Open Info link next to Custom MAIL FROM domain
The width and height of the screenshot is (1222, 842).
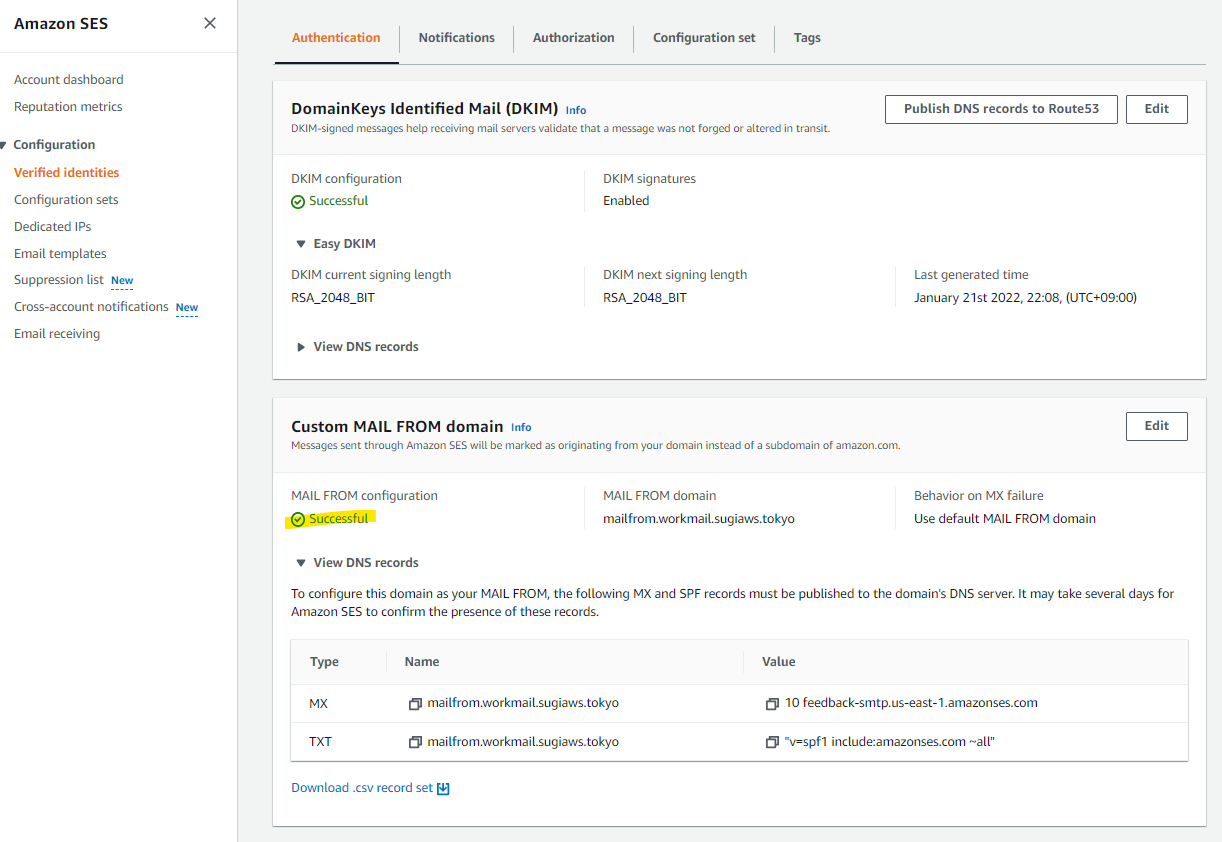[x=521, y=427]
